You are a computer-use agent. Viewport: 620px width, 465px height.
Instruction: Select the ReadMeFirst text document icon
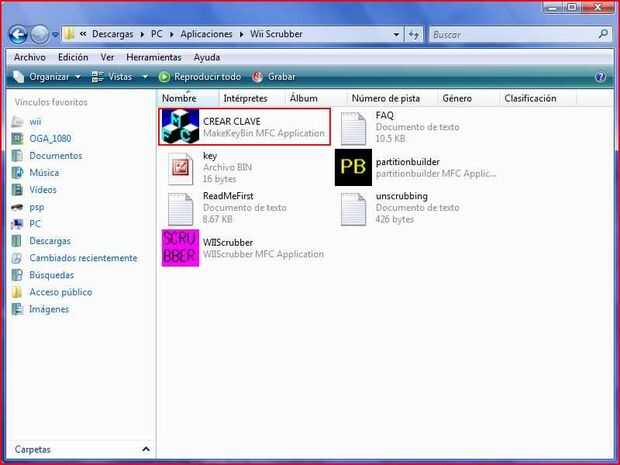click(x=181, y=209)
